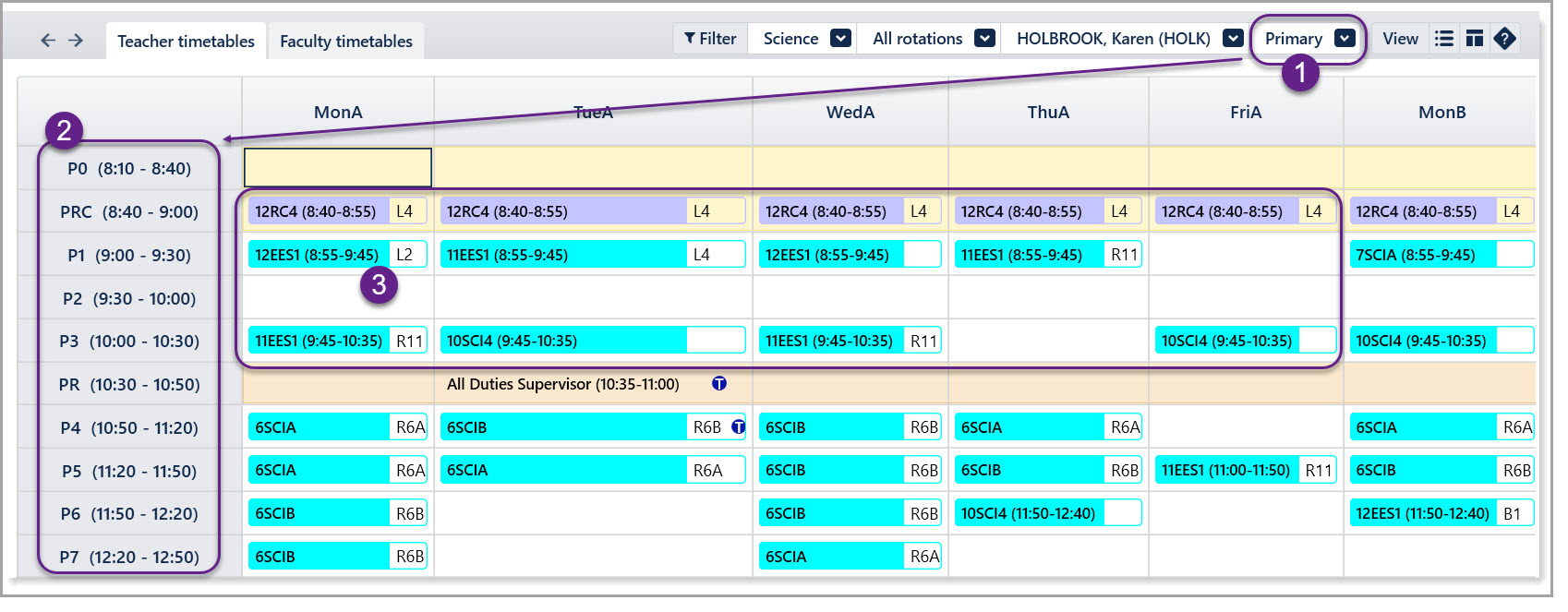Click the View button
This screenshot has height=612, width=1568.
coord(1400,39)
